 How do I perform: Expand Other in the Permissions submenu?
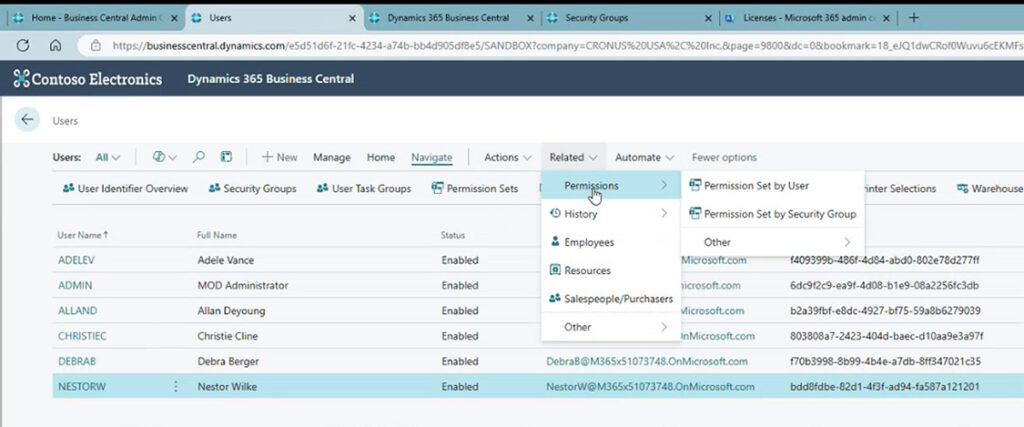[x=773, y=242]
